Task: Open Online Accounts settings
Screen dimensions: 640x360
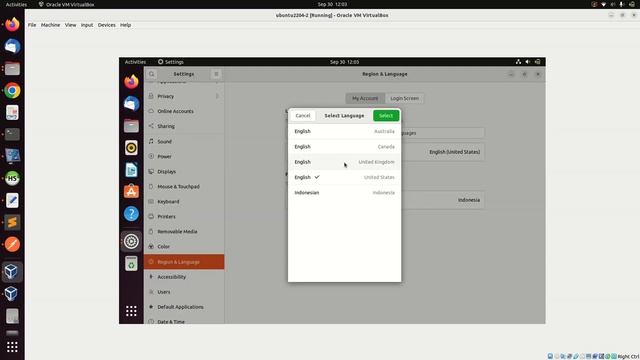Action: pyautogui.click(x=184, y=111)
